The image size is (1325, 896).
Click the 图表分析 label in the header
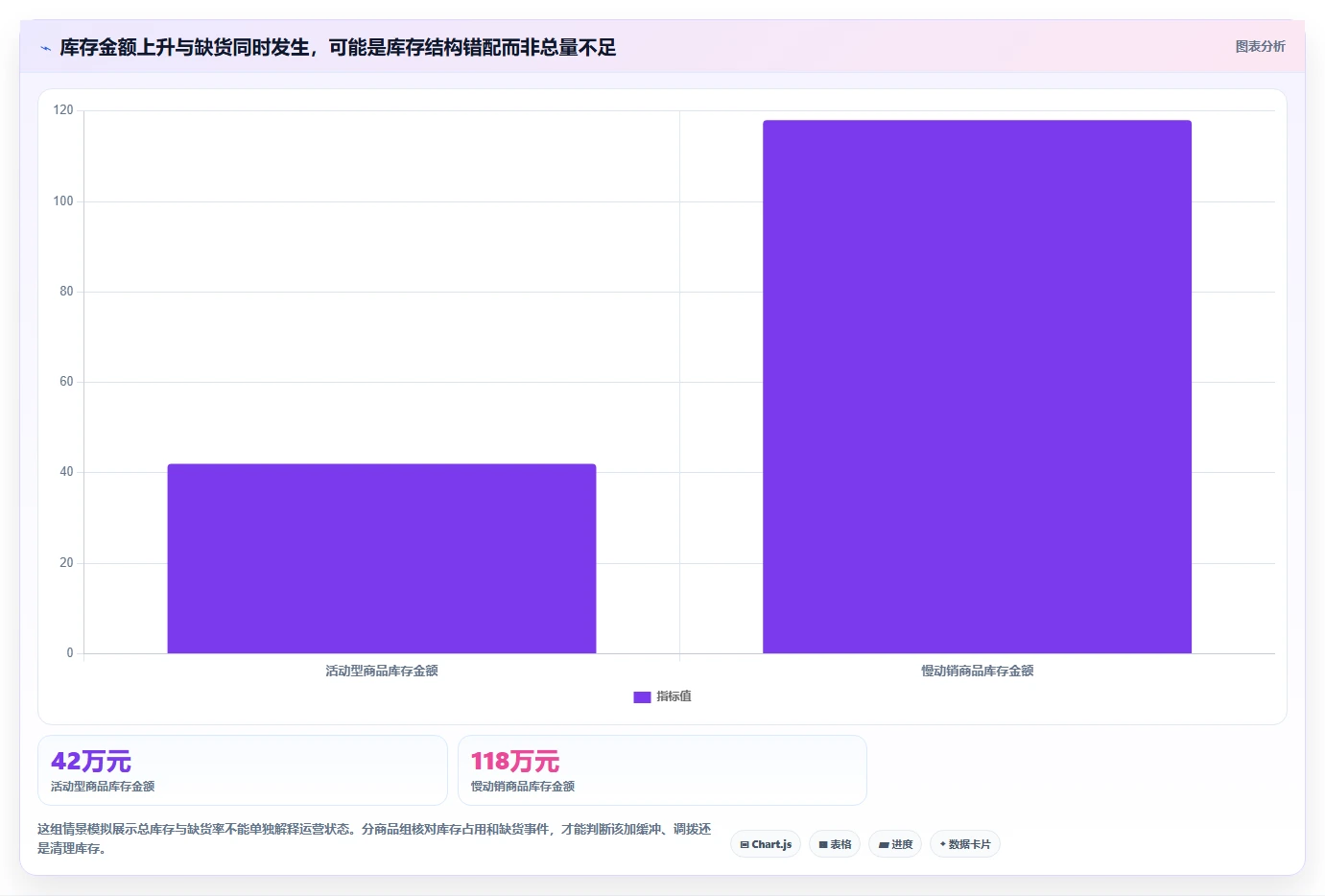pos(1260,46)
